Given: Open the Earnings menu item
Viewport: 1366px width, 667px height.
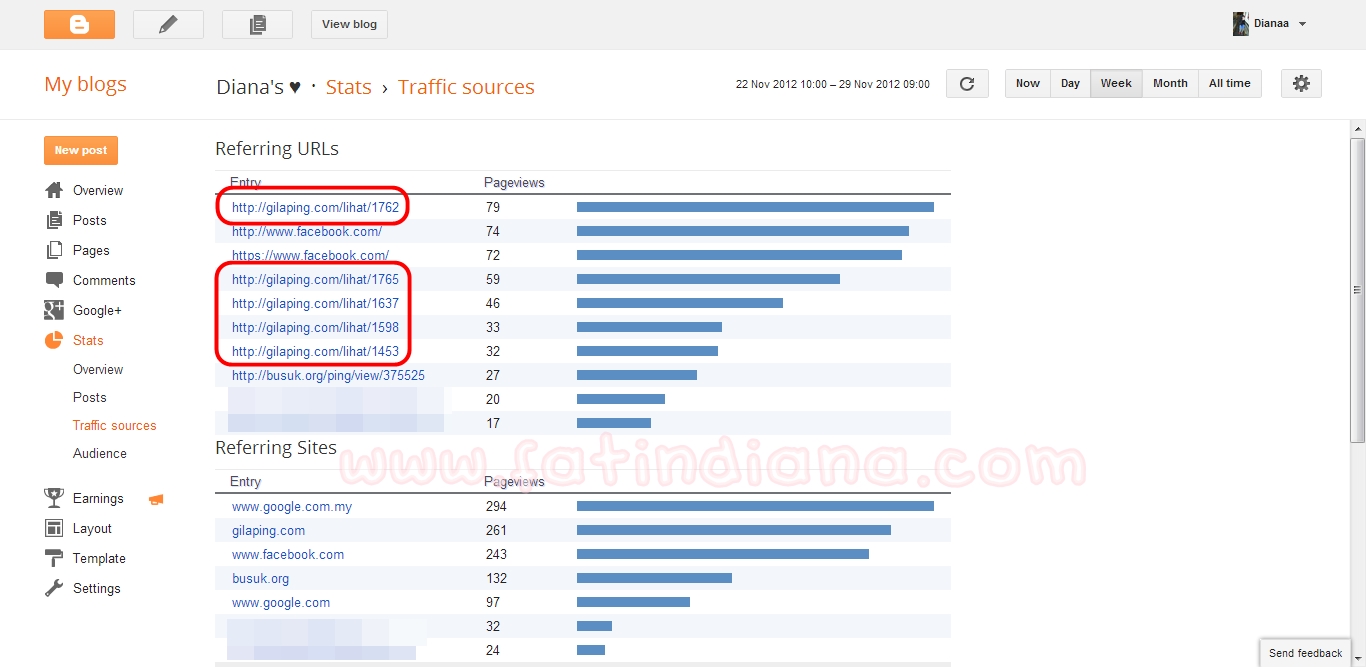Looking at the screenshot, I should tap(98, 498).
